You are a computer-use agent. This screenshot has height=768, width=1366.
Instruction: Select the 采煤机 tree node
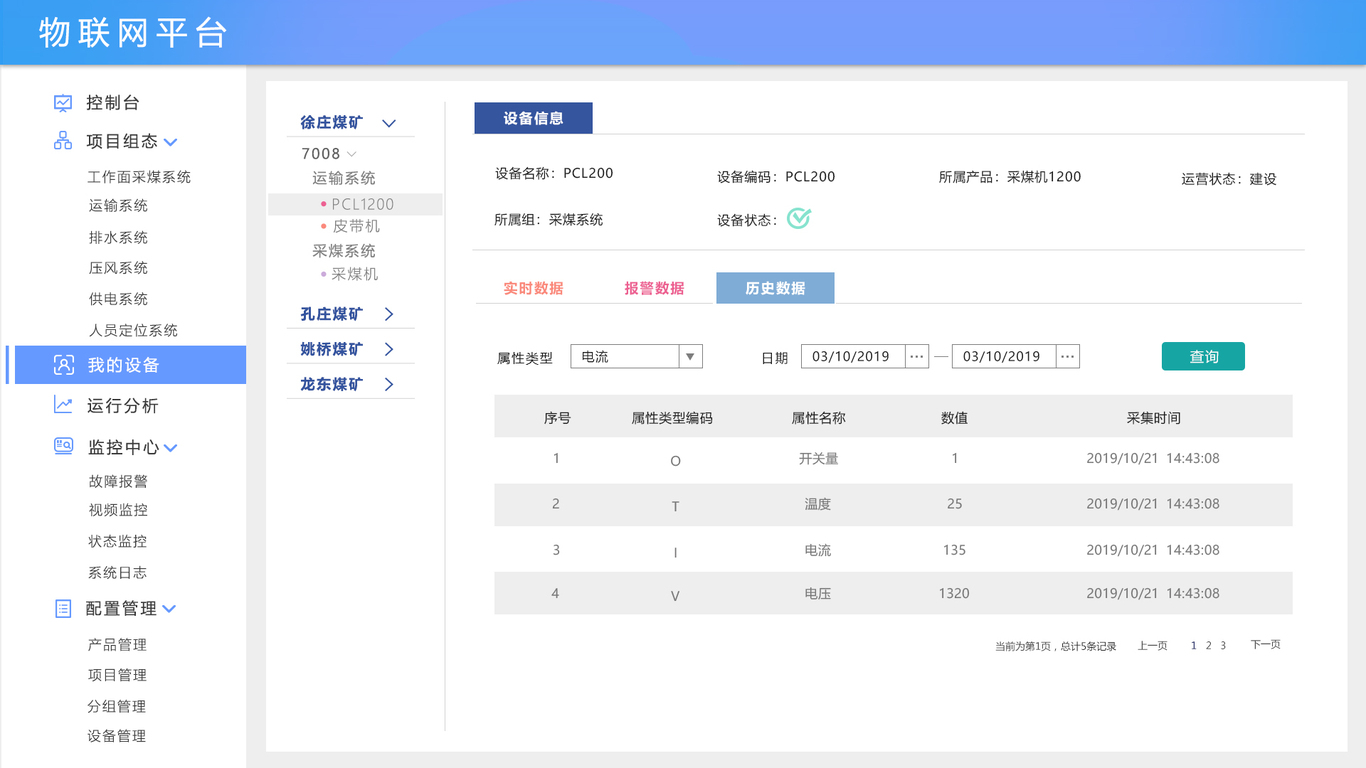[355, 274]
